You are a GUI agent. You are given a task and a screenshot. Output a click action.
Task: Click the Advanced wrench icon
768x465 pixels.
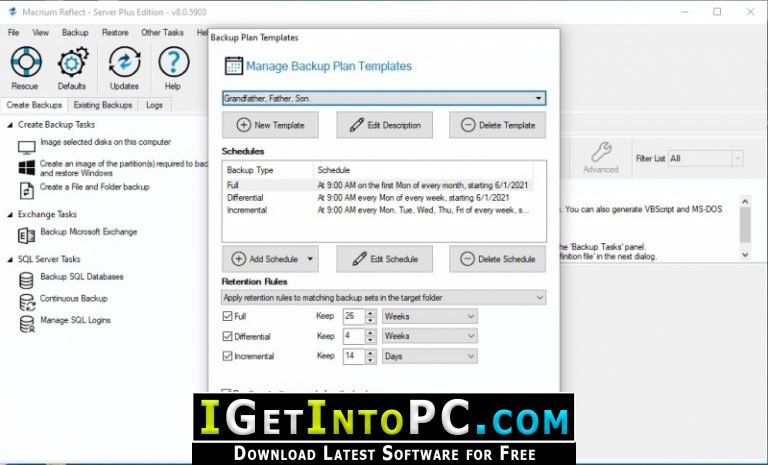click(601, 152)
